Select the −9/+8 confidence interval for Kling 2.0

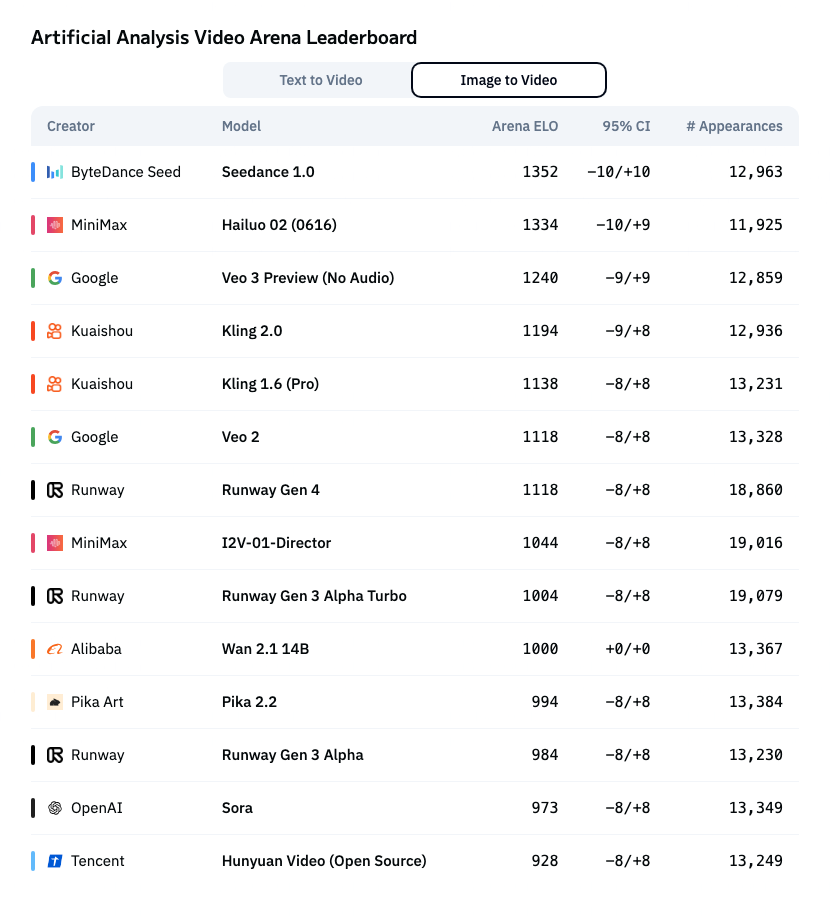click(x=628, y=331)
